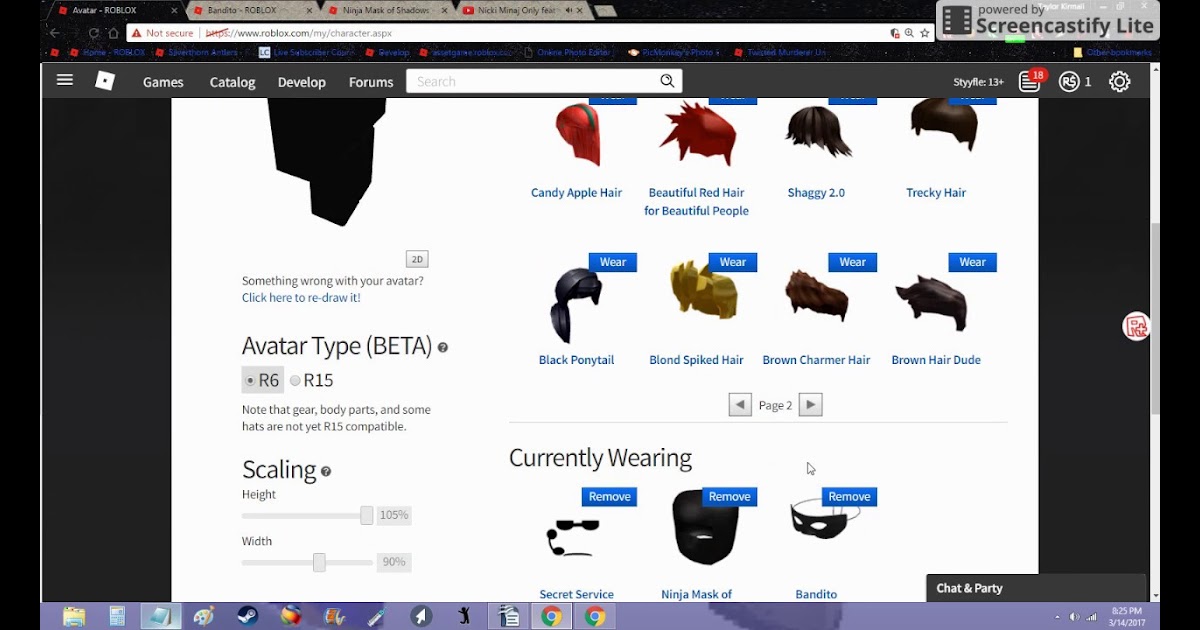Image resolution: width=1200 pixels, height=630 pixels.
Task: Open the first Chrome taskbar icon
Action: (x=551, y=616)
